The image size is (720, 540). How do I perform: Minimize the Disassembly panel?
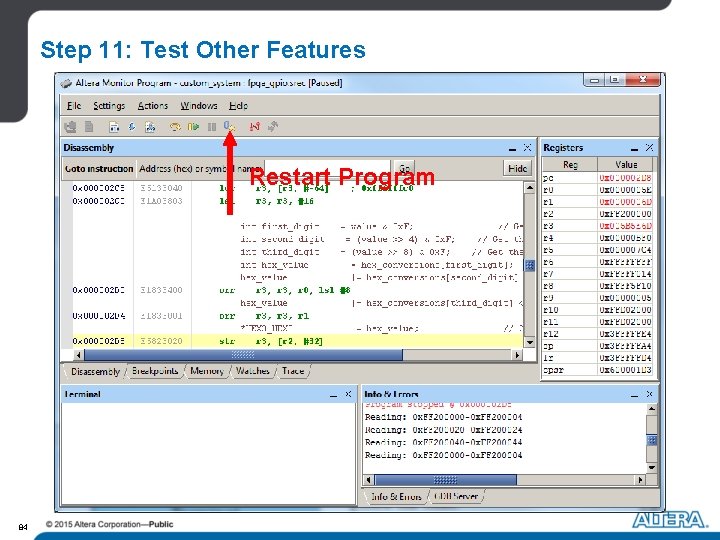(512, 148)
